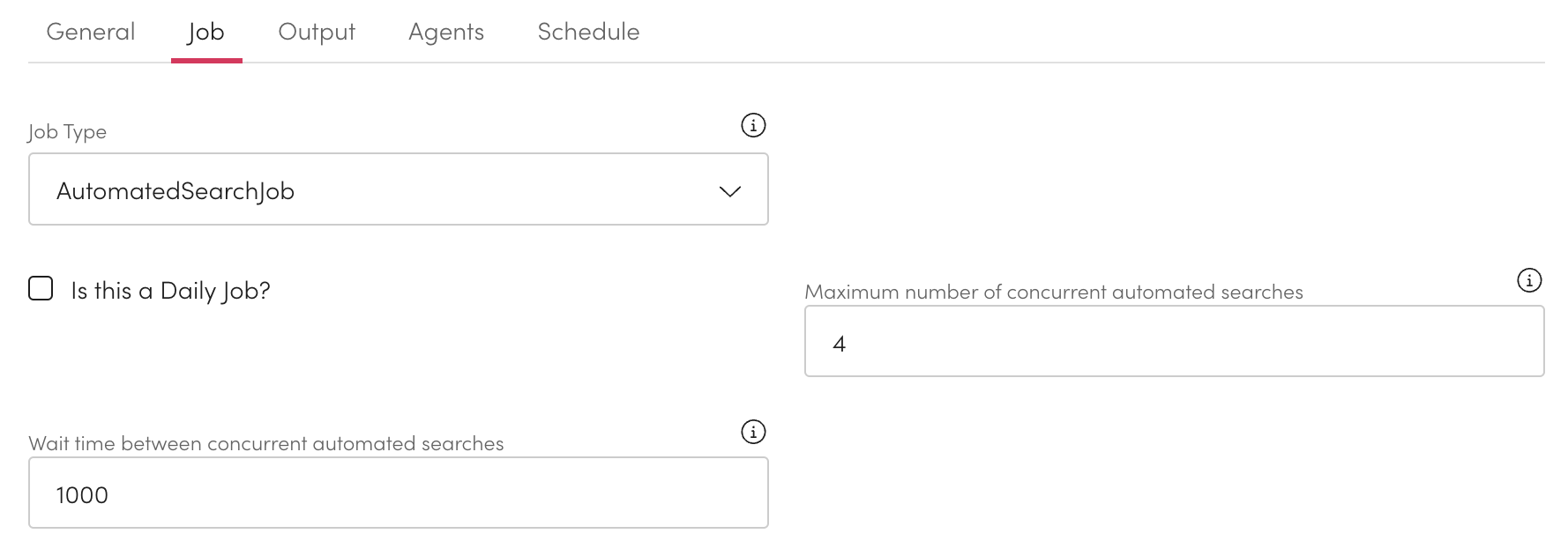Focus the maximum concurrent automated searches field

click(x=1173, y=341)
